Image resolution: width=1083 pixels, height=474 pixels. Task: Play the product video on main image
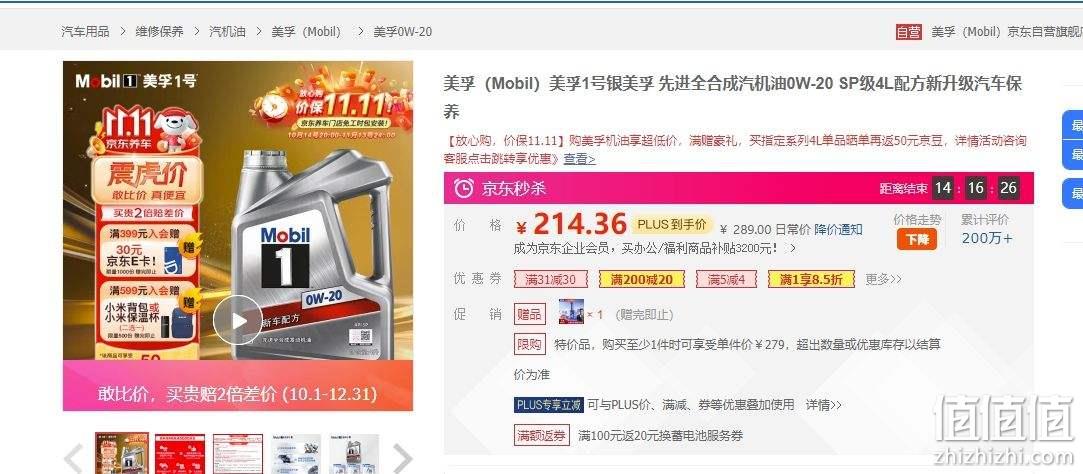click(x=238, y=320)
